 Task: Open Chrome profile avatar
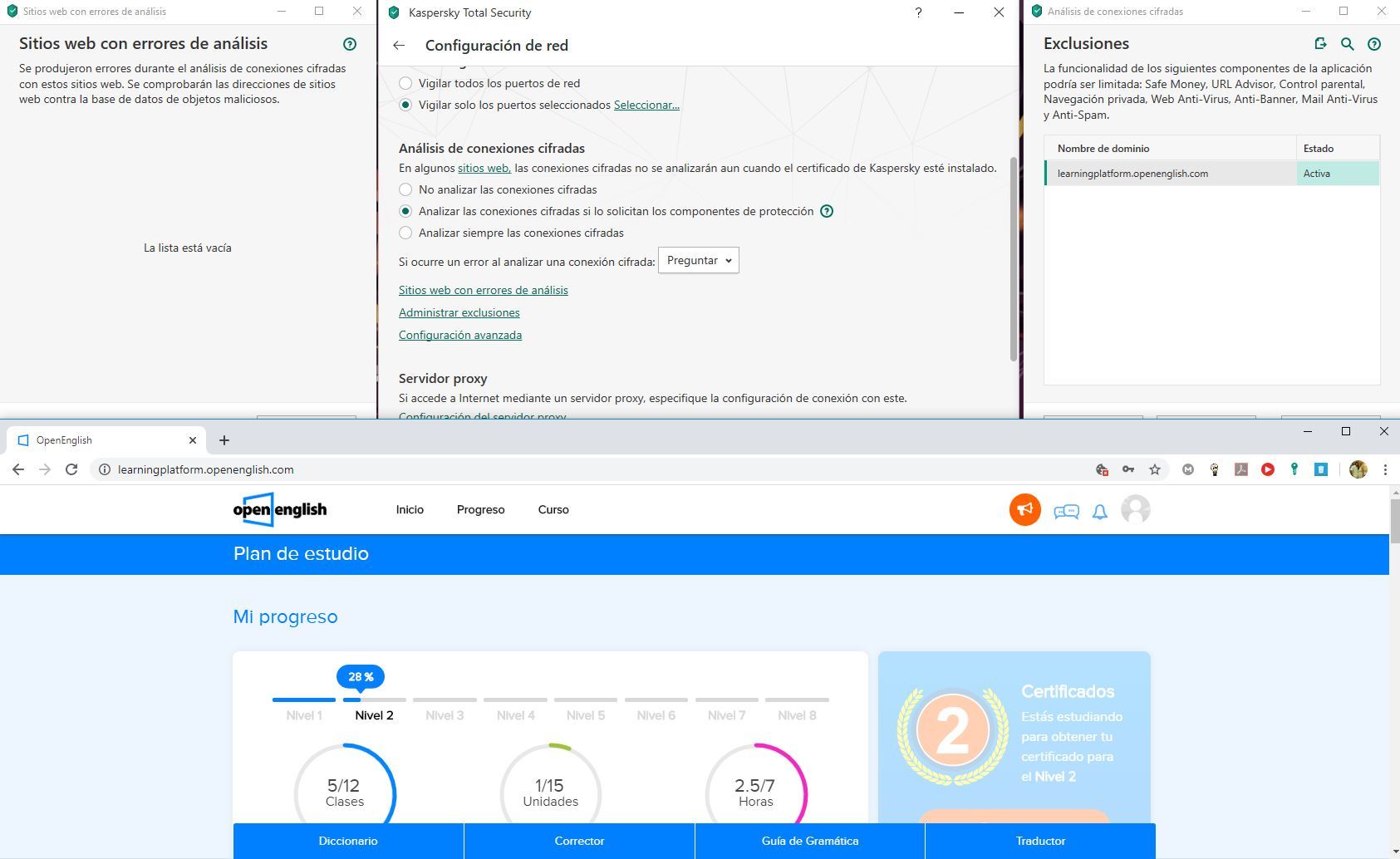point(1358,469)
